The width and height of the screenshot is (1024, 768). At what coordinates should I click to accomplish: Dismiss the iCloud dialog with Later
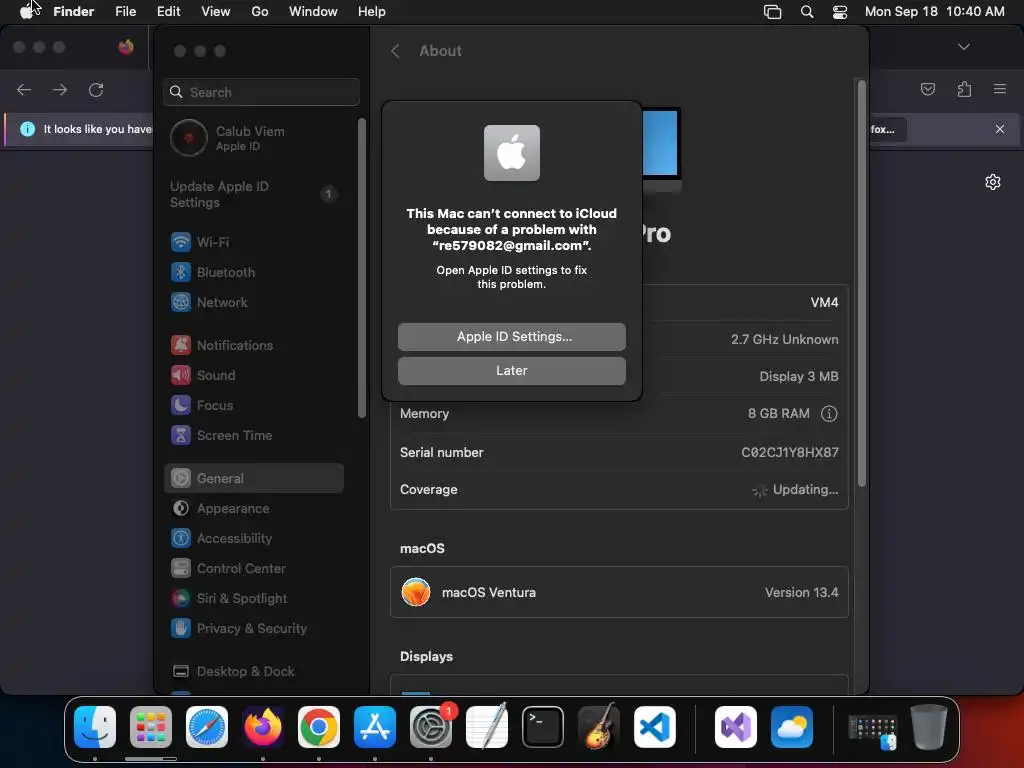pos(511,370)
